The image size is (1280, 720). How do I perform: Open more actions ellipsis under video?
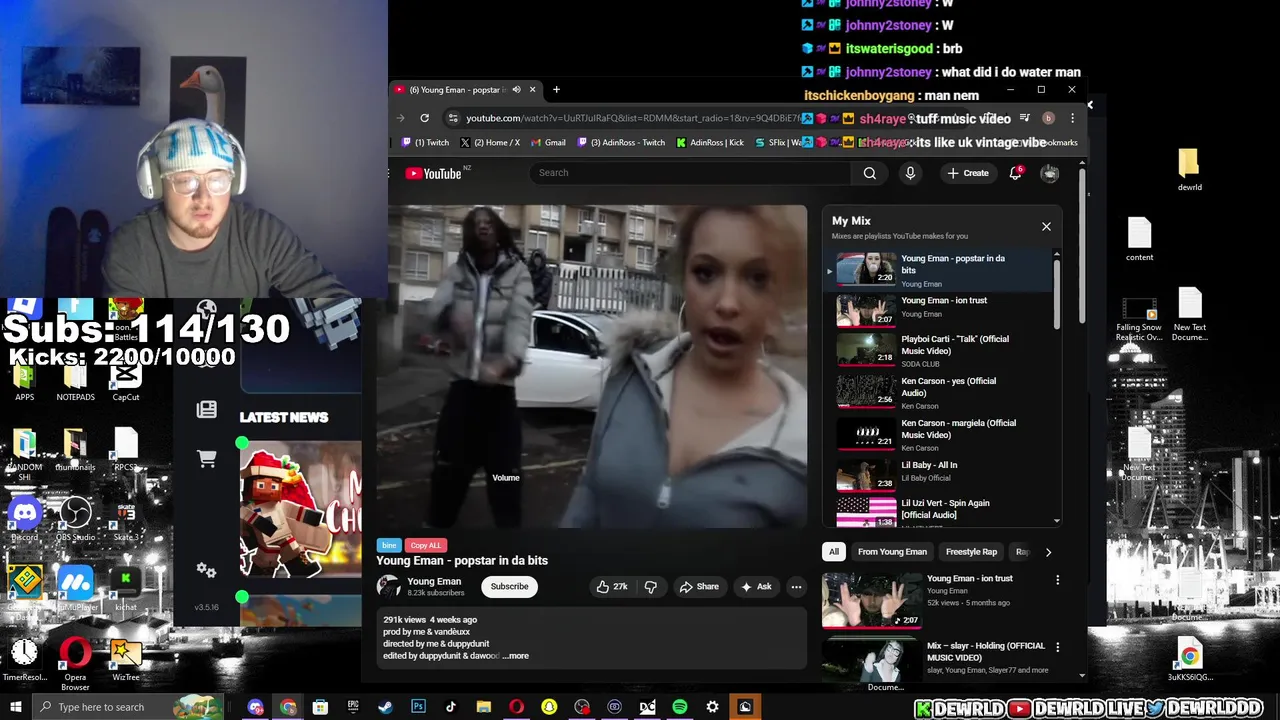point(796,587)
